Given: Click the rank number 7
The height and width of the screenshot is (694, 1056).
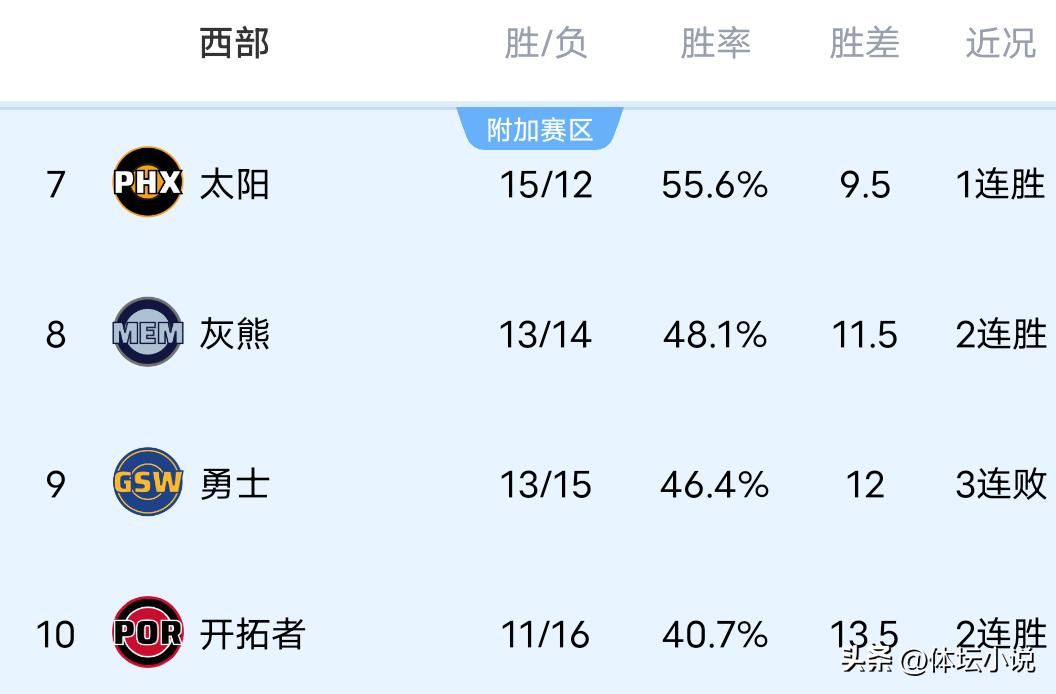Looking at the screenshot, I should point(56,185).
